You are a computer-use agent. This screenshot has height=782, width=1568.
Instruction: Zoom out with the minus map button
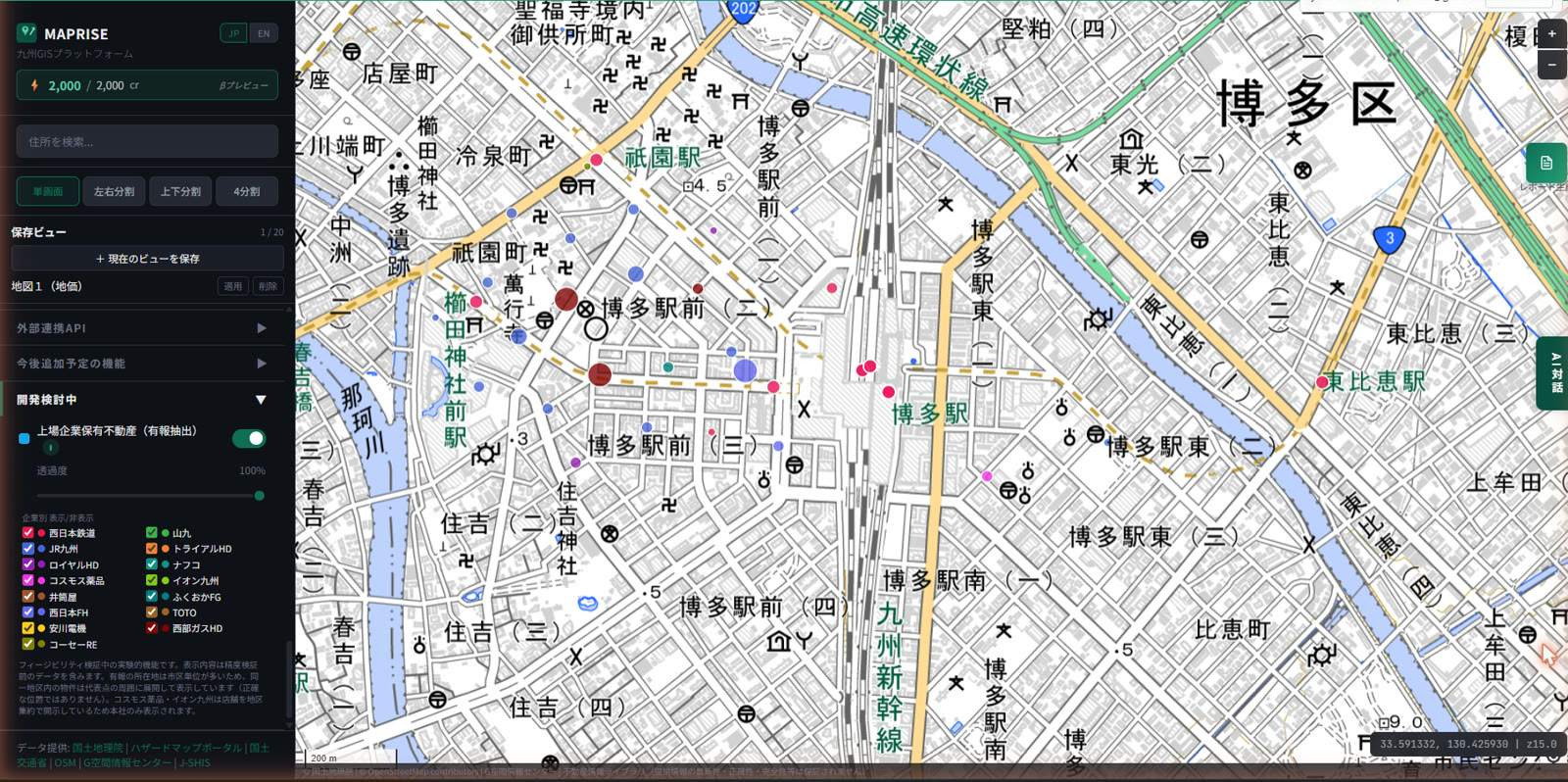tap(1552, 65)
